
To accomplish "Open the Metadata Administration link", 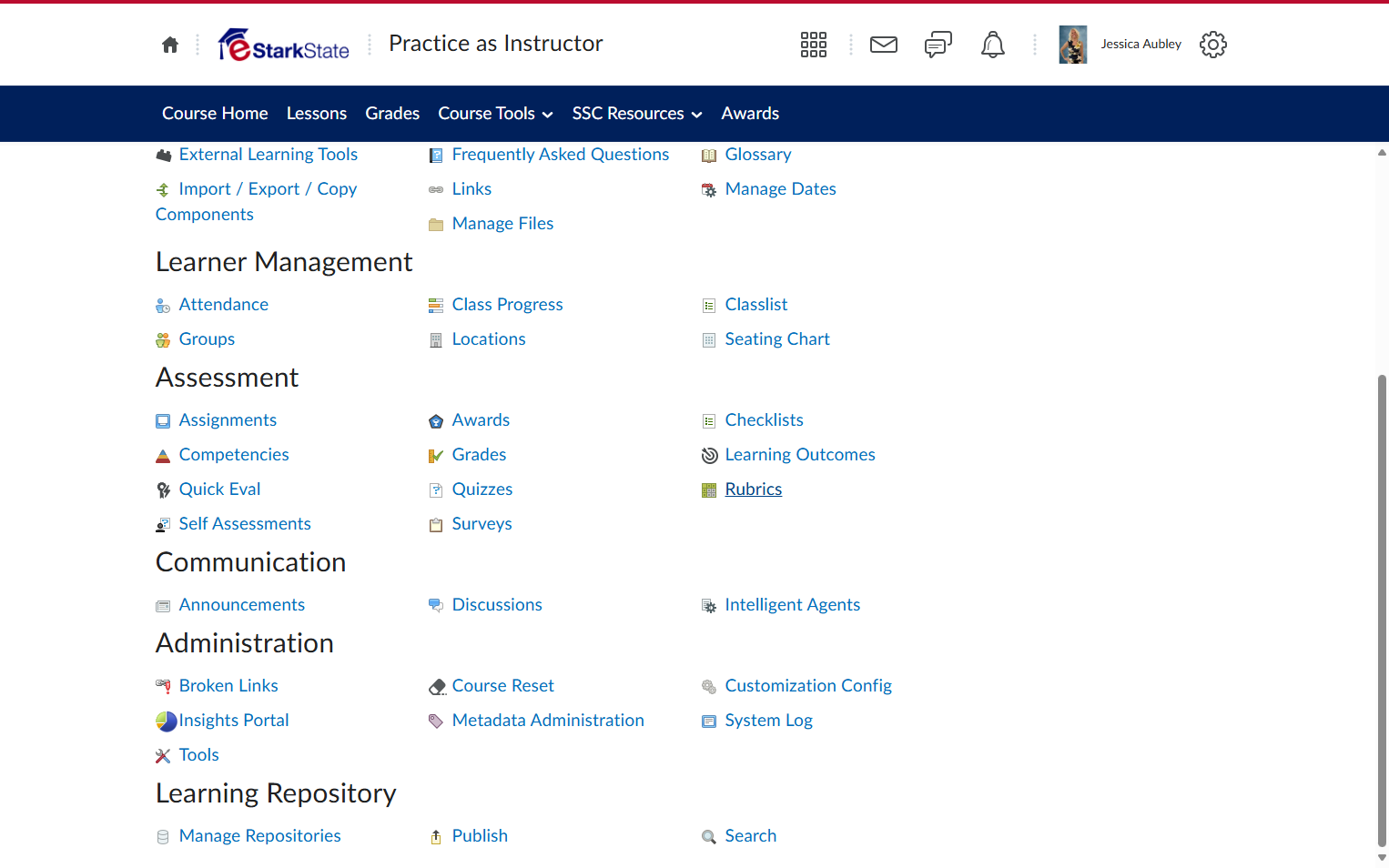I will tap(548, 721).
